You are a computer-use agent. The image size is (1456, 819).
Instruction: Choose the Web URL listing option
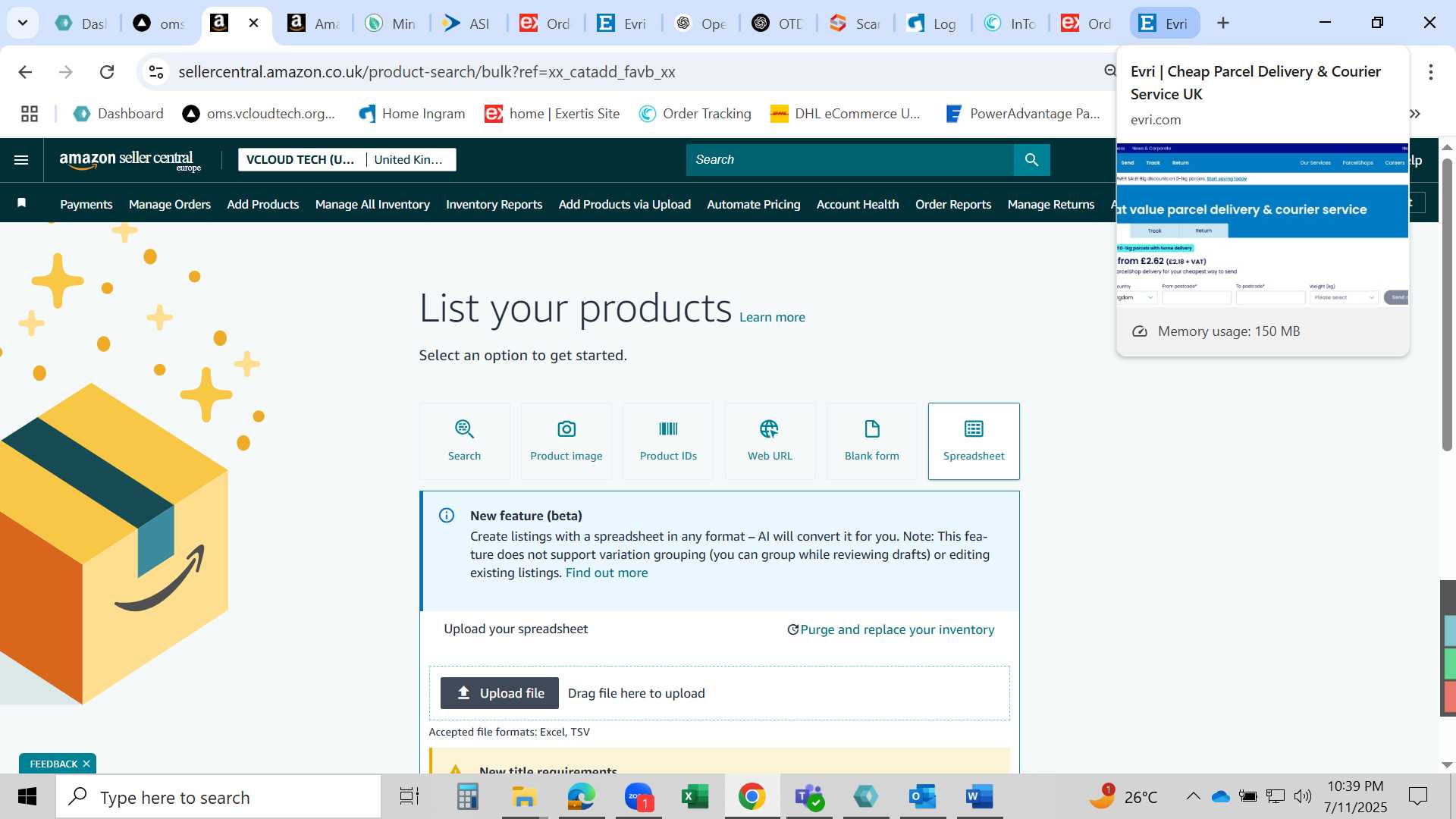pyautogui.click(x=770, y=441)
